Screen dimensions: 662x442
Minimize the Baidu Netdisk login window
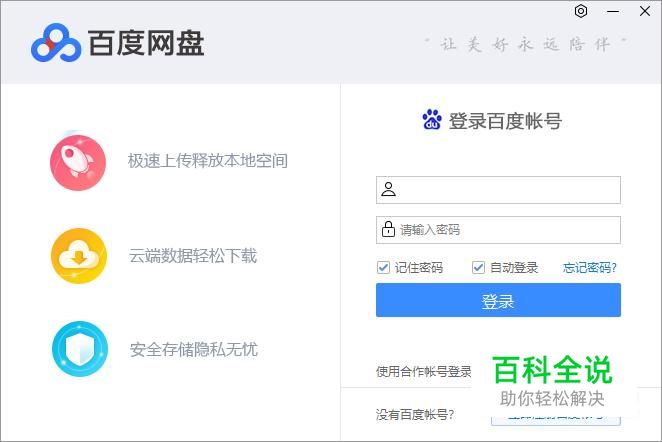point(612,11)
